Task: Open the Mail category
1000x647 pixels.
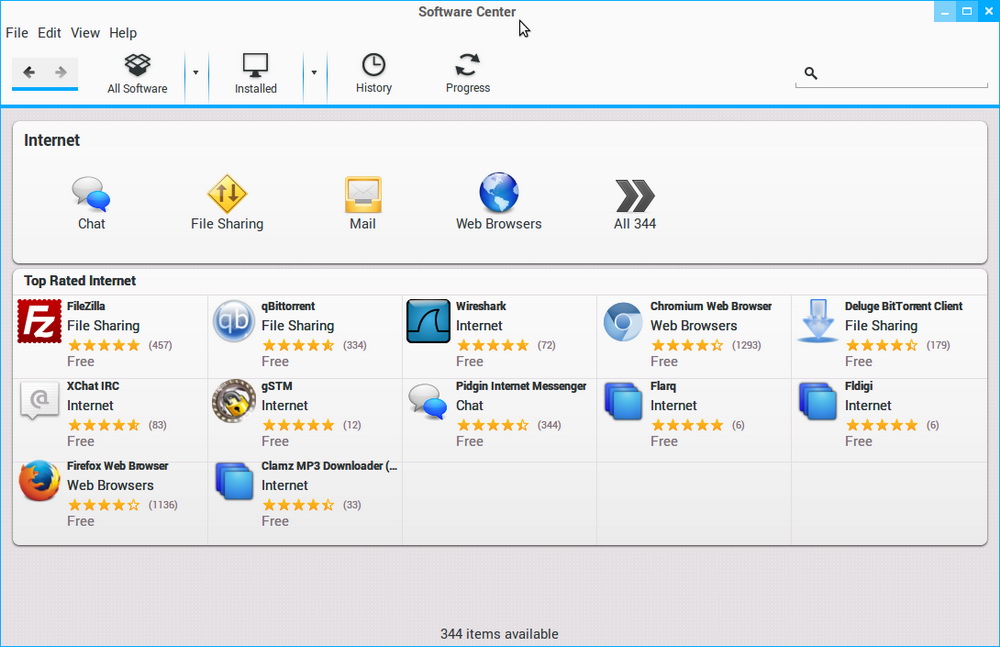Action: tap(363, 203)
